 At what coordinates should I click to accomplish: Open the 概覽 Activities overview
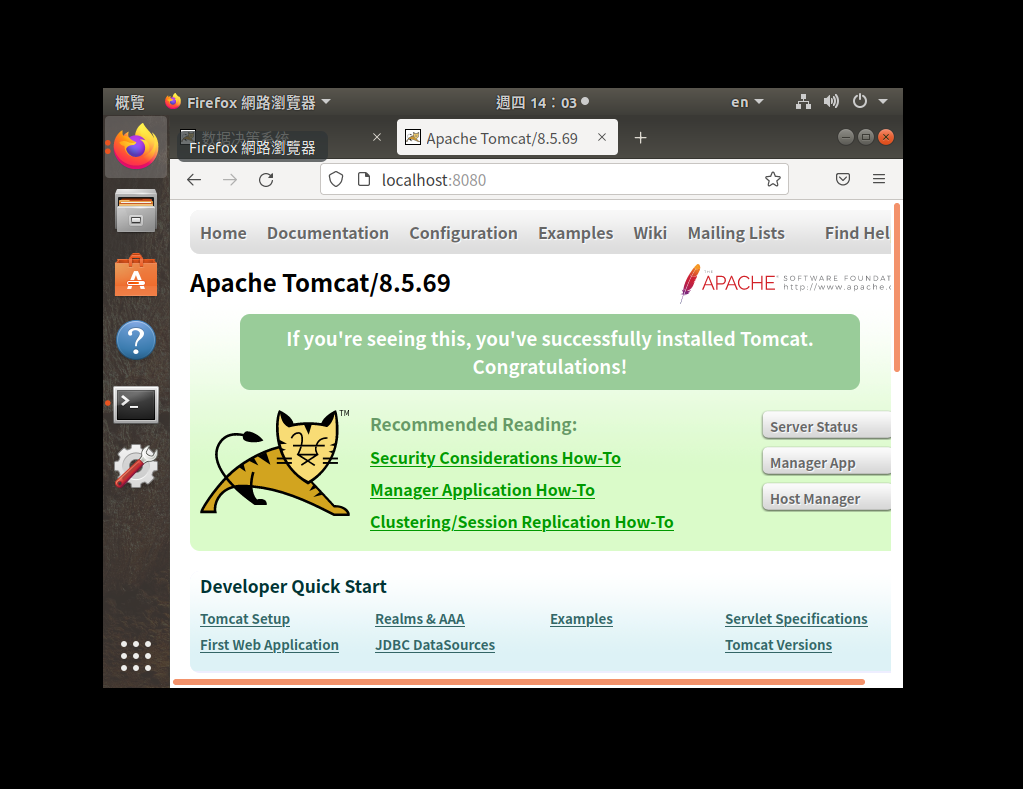point(129,101)
